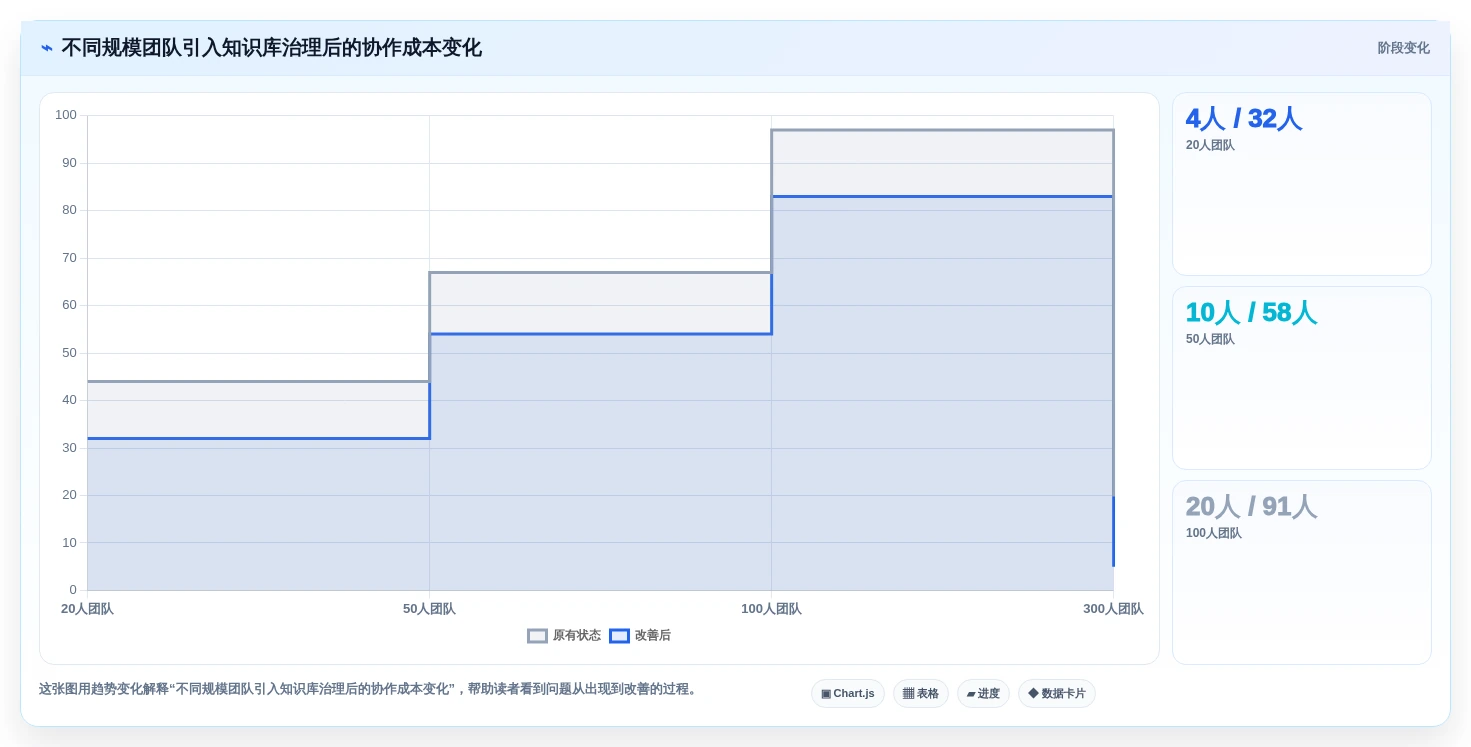The height and width of the screenshot is (747, 1471).
Task: Click the y-axis value 50
Action: tap(69, 353)
